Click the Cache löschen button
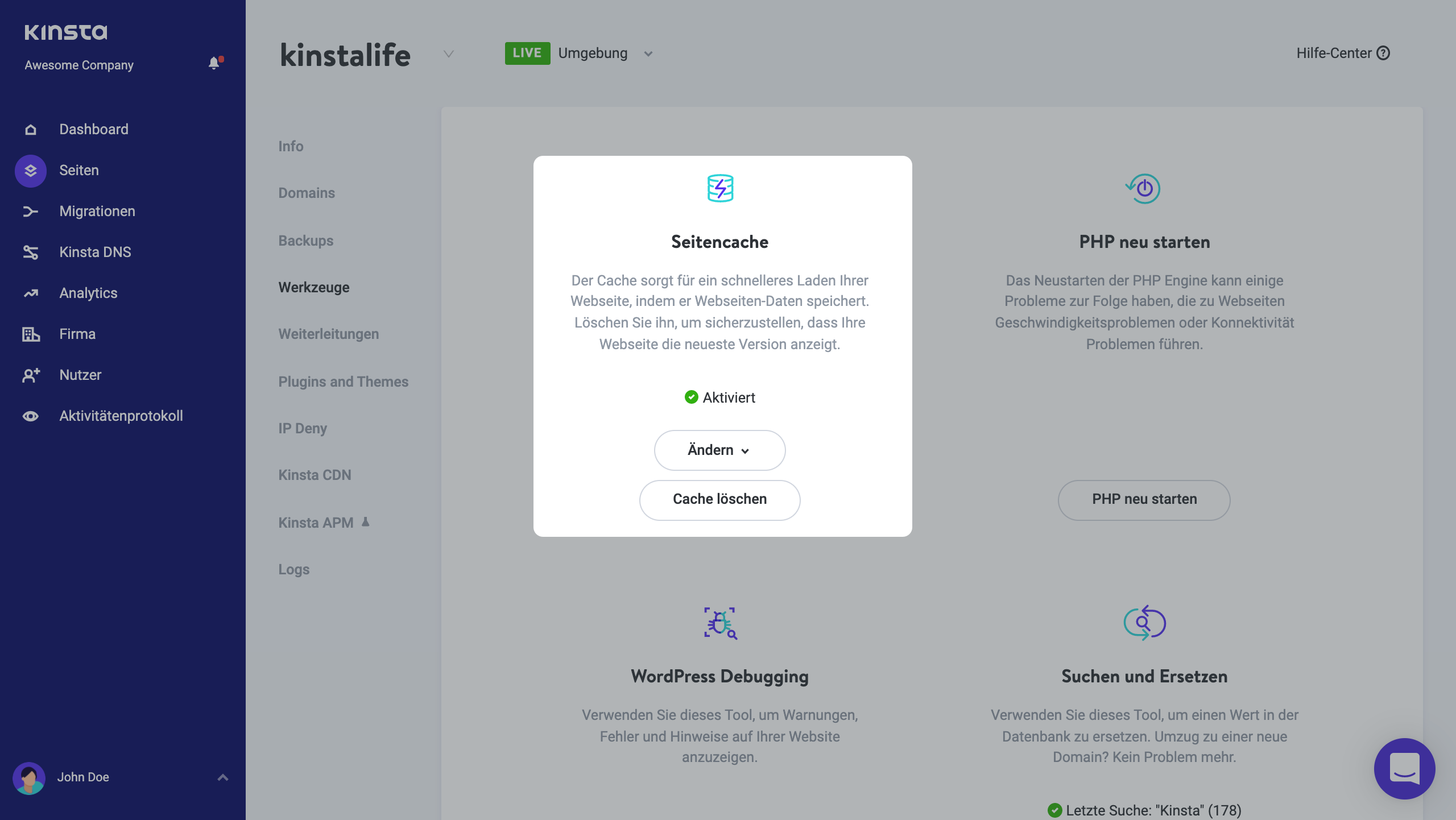Viewport: 1456px width, 820px height. tap(719, 499)
